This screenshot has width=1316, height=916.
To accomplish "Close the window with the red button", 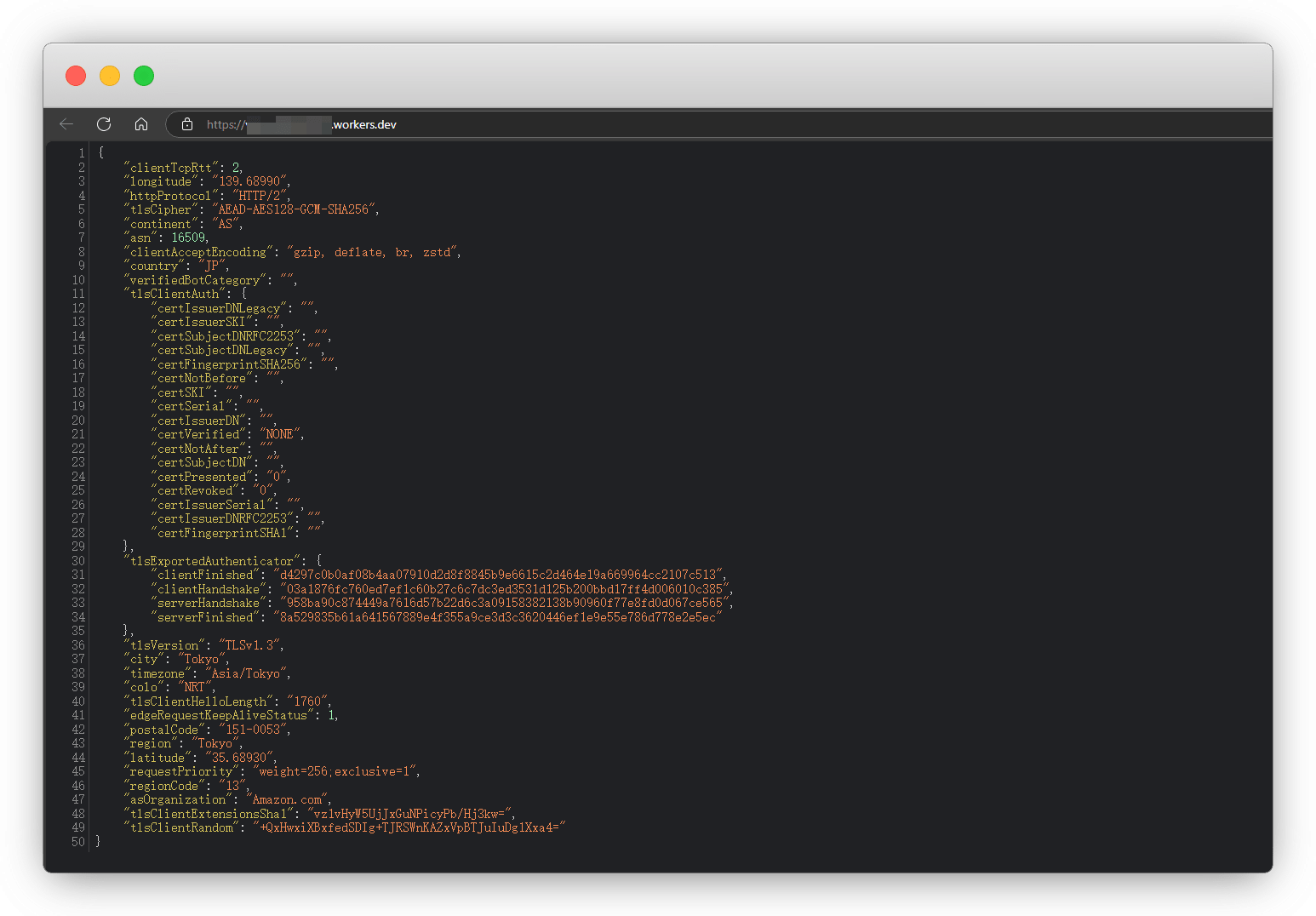I will 76,76.
